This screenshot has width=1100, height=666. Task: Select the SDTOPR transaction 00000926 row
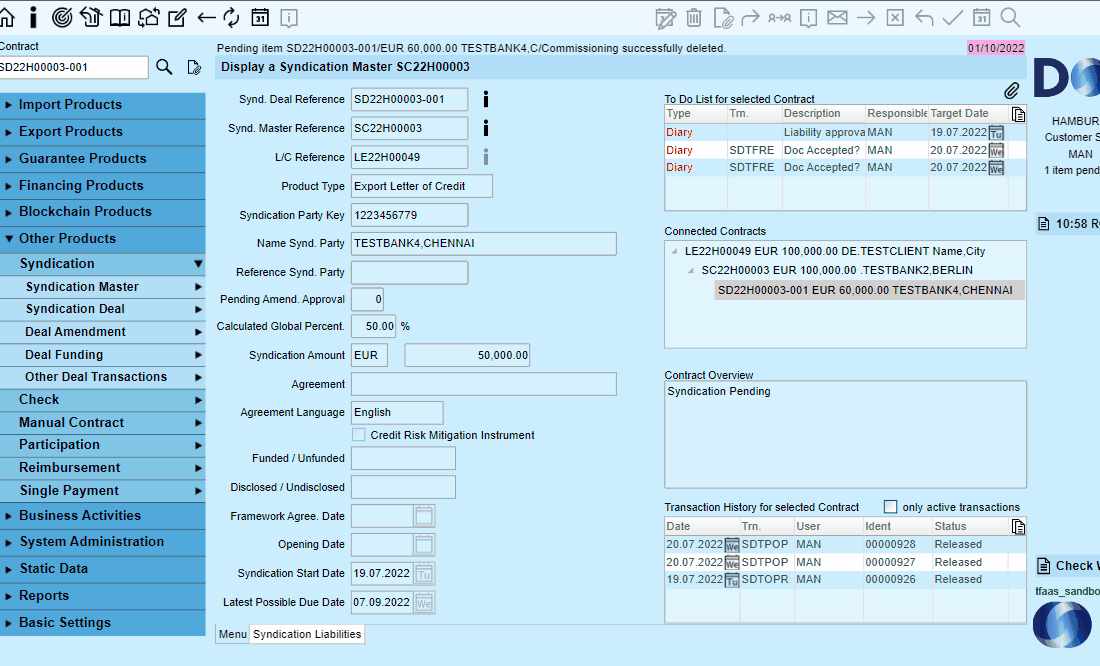(x=836, y=580)
